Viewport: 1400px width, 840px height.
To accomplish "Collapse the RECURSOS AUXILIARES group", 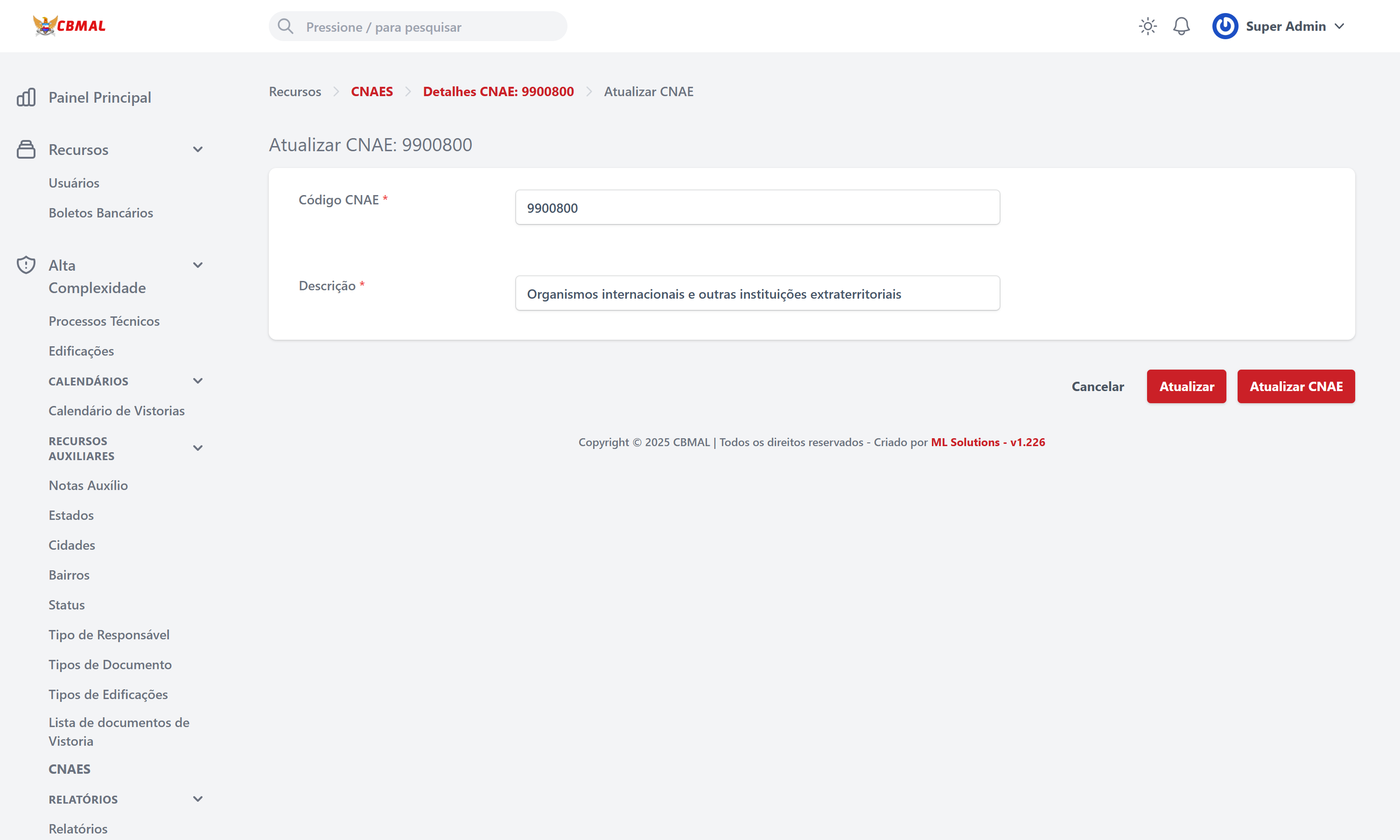I will coord(197,448).
